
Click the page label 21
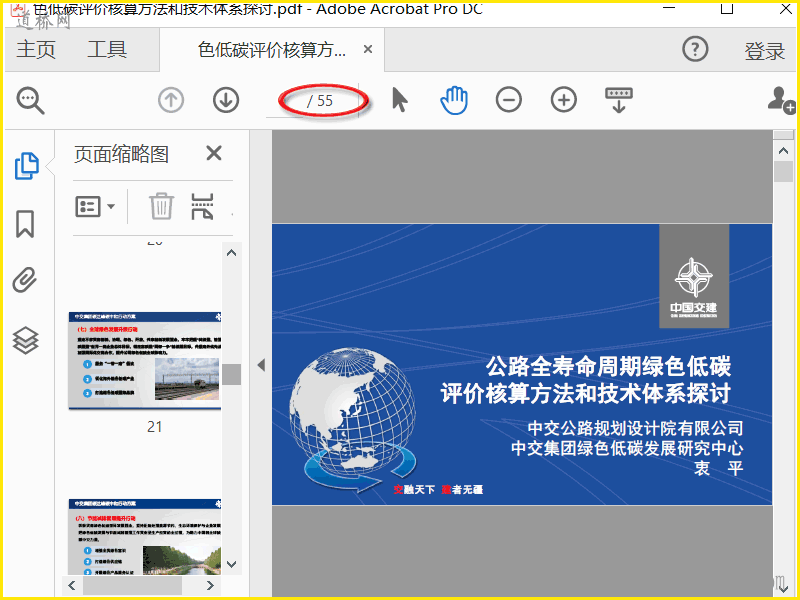click(x=155, y=427)
